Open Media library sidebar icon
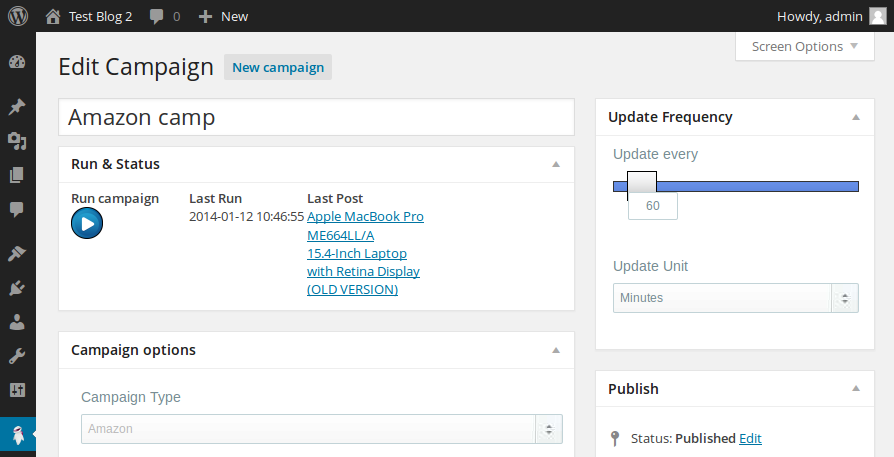 coord(17,141)
